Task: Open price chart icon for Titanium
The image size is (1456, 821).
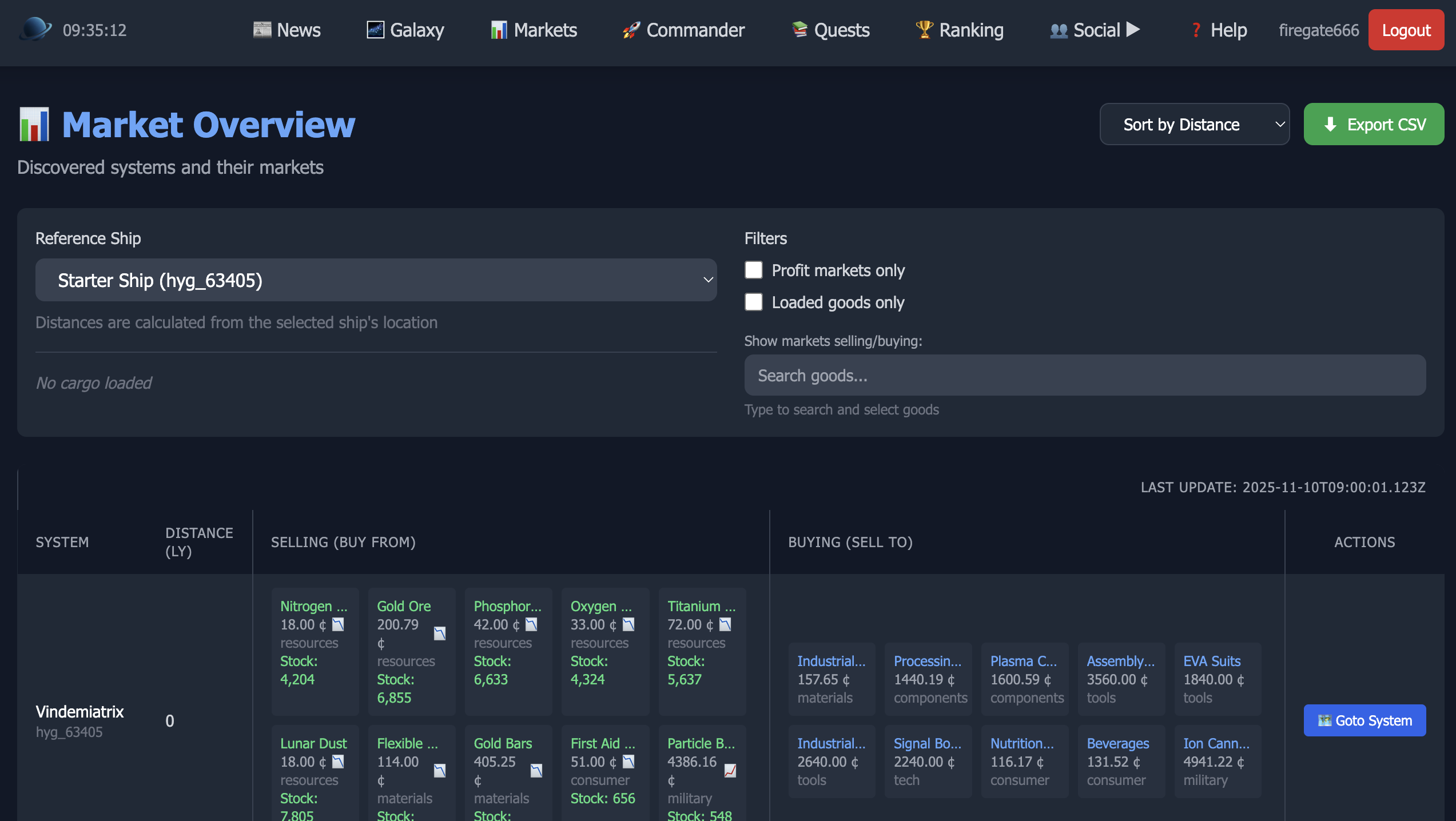Action: [725, 624]
